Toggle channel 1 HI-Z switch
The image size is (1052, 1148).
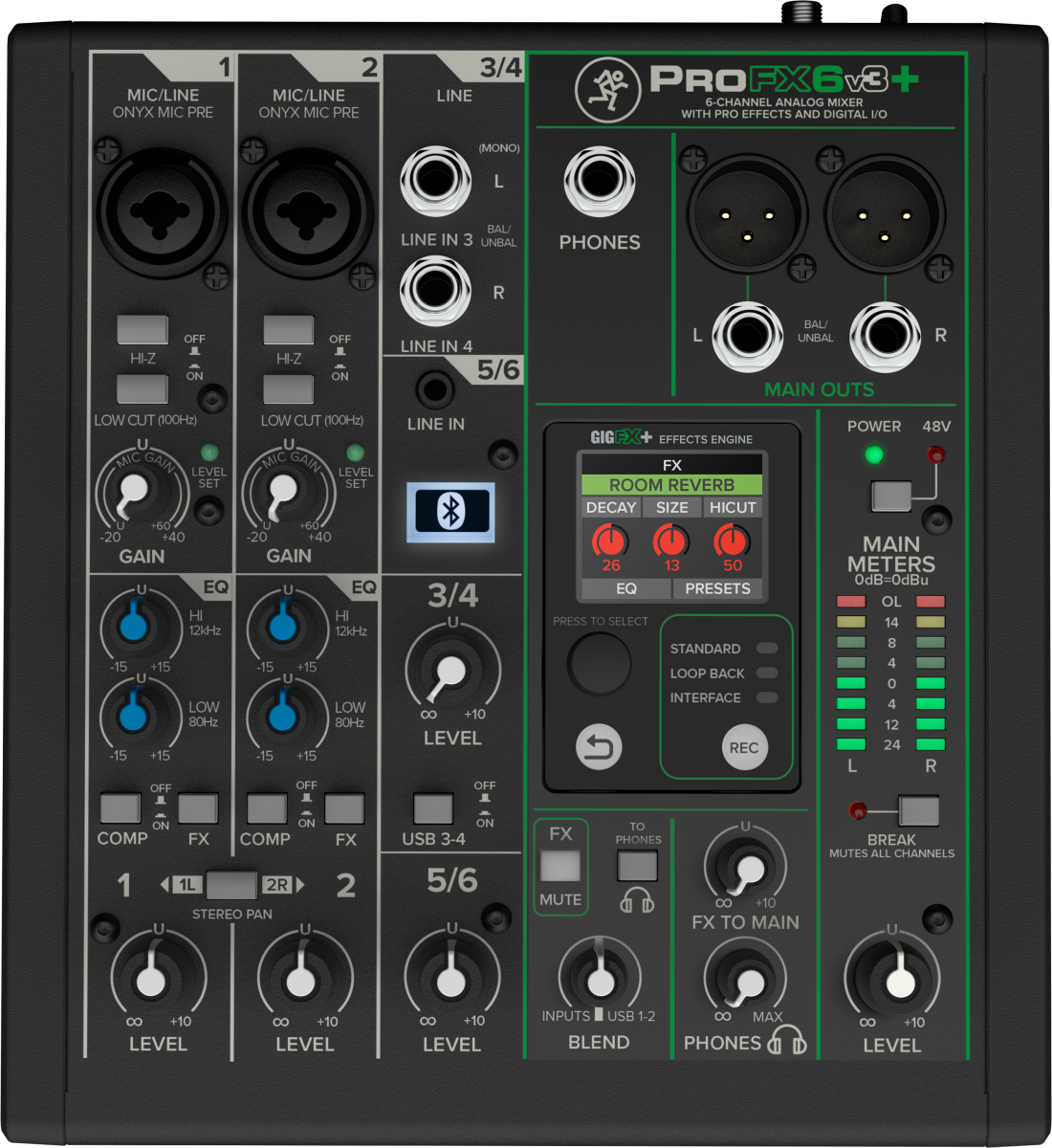point(142,329)
